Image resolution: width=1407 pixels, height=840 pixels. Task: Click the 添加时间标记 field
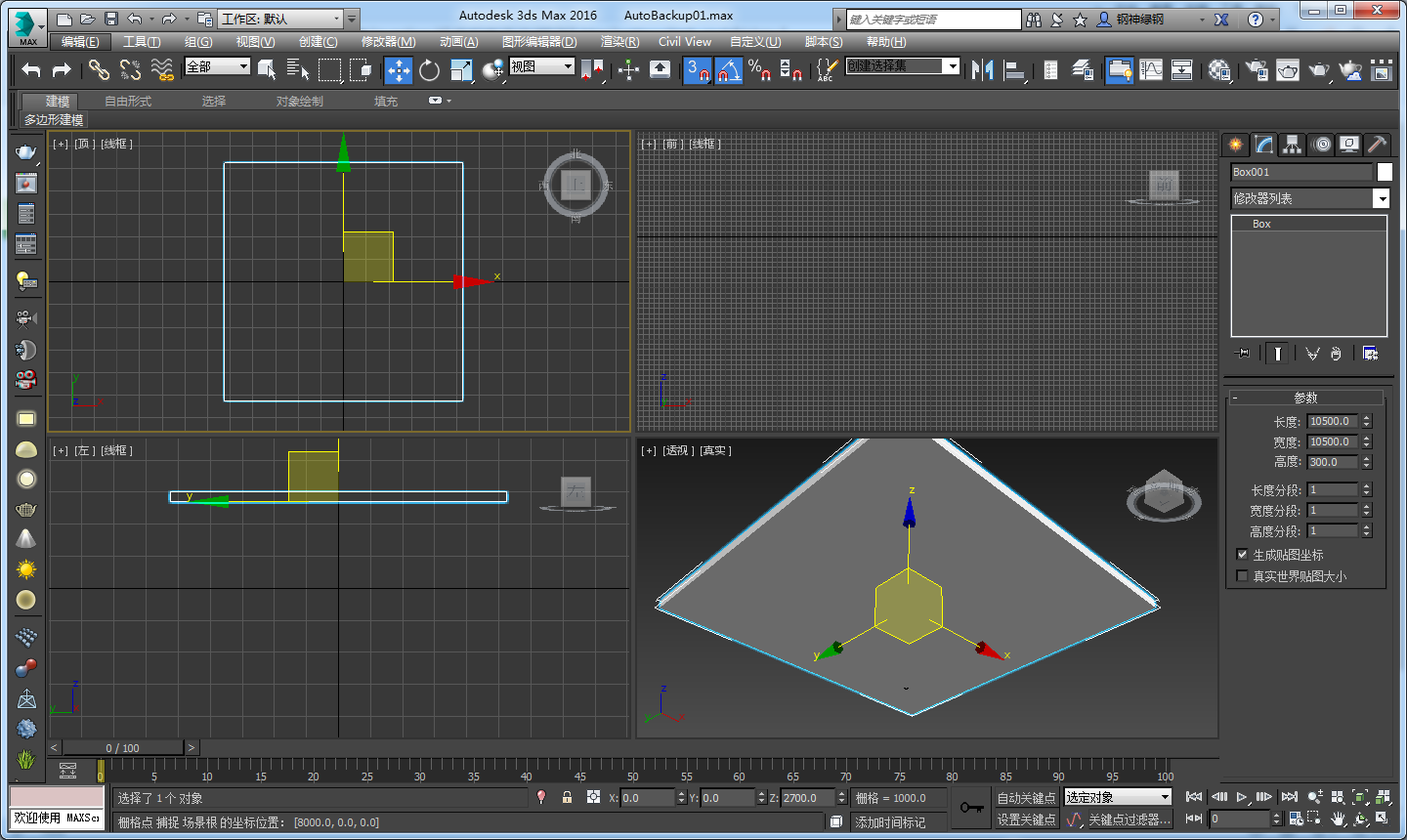click(898, 822)
